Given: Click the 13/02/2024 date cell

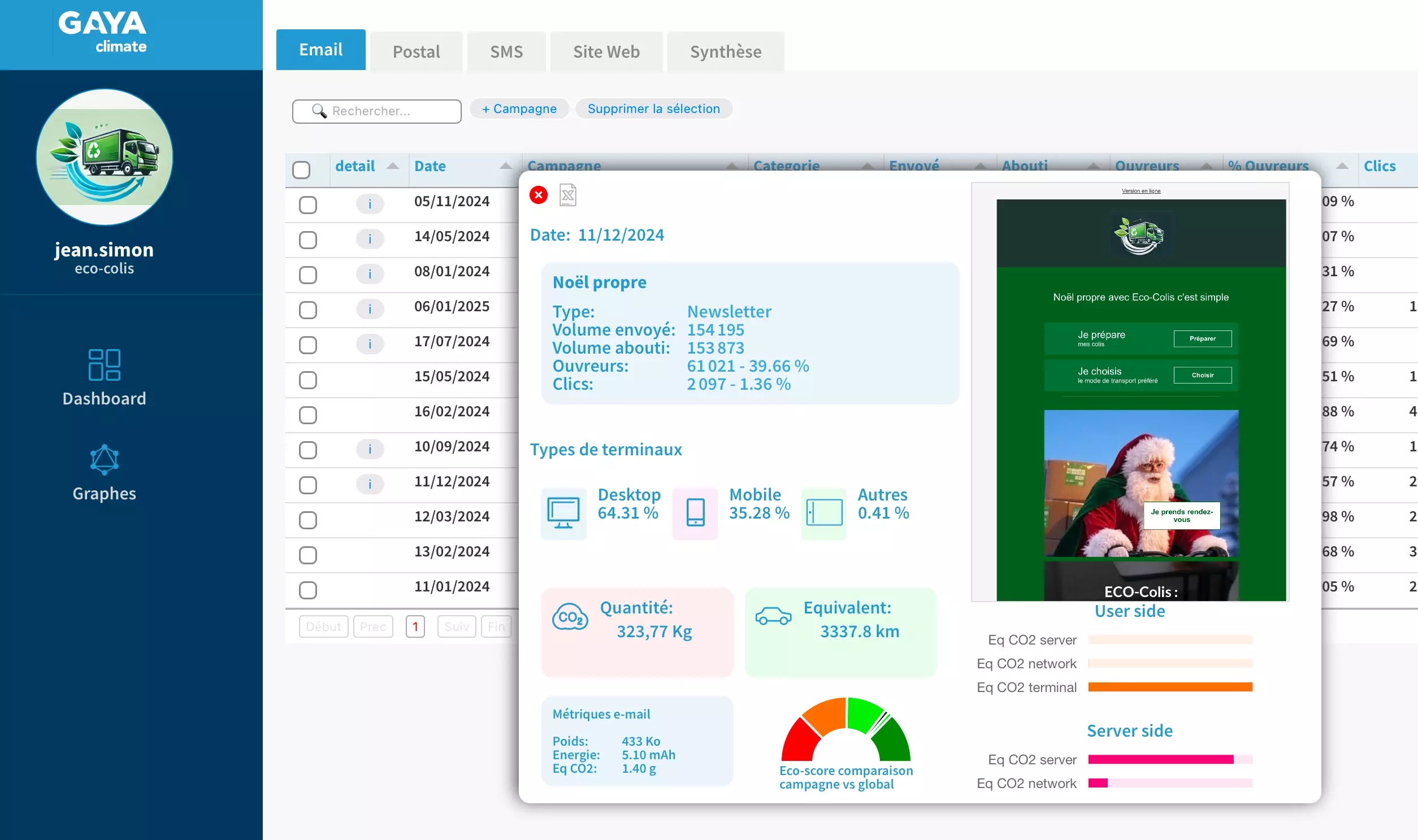Looking at the screenshot, I should (x=452, y=551).
